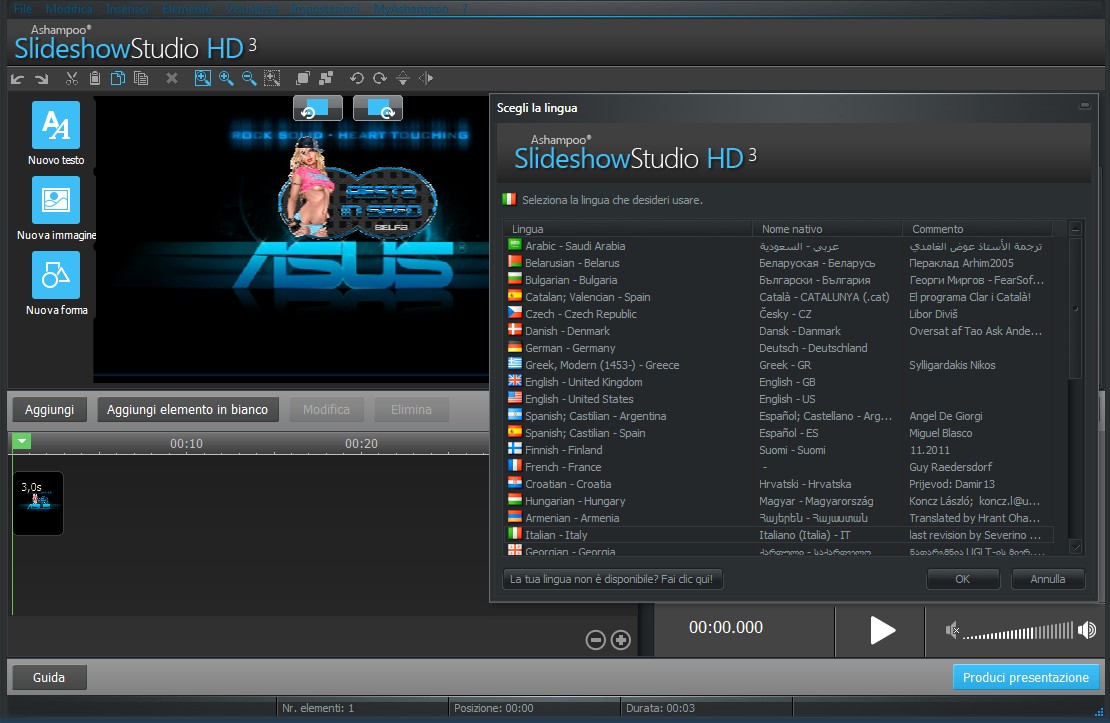Select Italian - Italy in language list
The image size is (1110, 723).
click(779, 535)
